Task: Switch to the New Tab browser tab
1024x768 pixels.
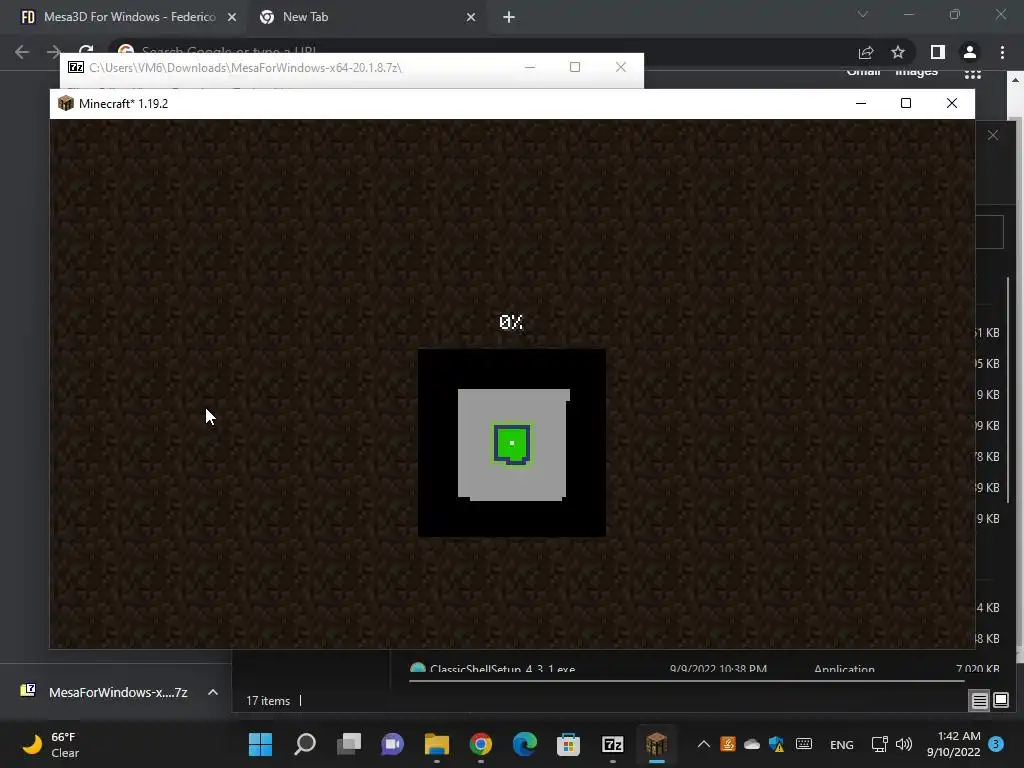Action: [366, 17]
